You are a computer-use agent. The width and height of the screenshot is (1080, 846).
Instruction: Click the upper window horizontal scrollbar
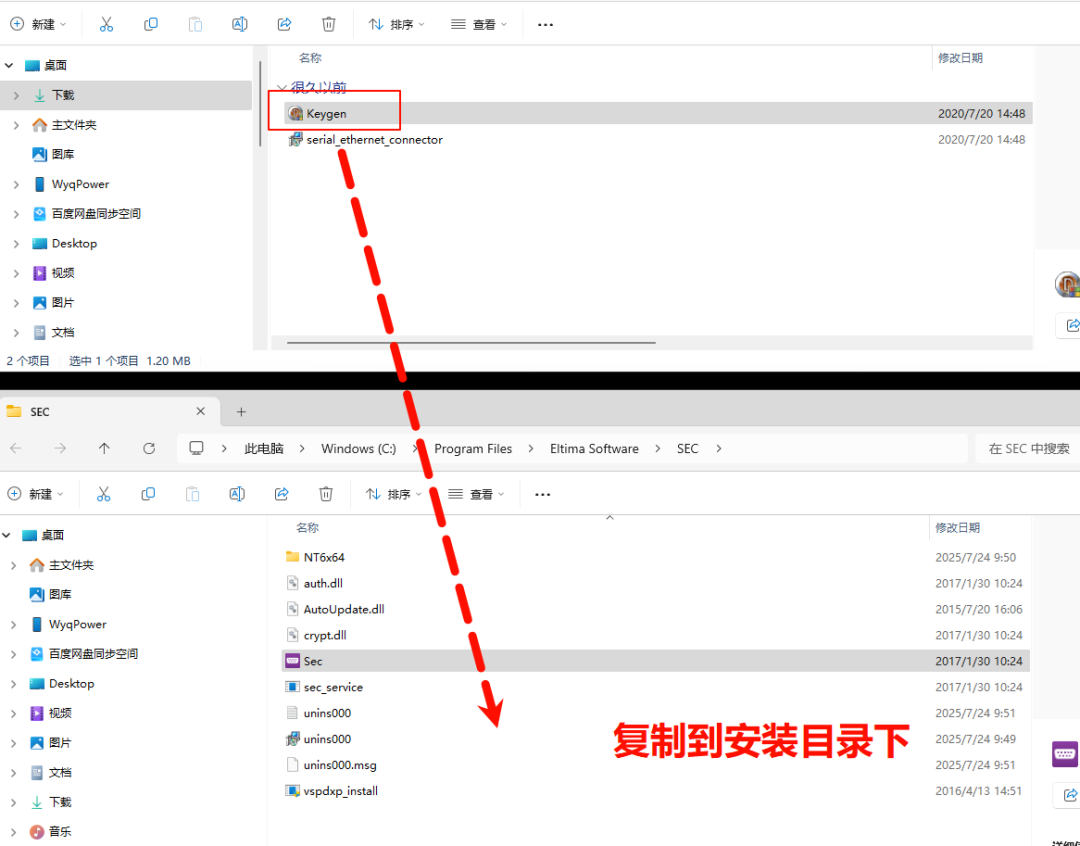(471, 342)
